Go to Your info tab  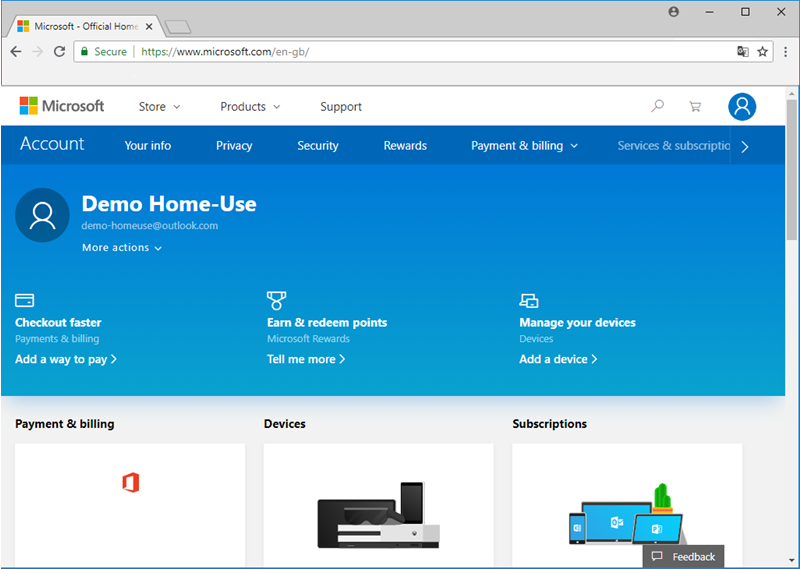[x=147, y=145]
